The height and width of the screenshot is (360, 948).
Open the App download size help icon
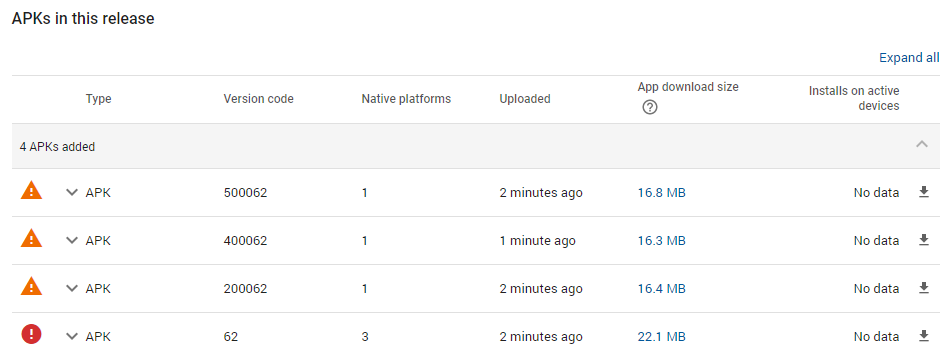coord(649,108)
